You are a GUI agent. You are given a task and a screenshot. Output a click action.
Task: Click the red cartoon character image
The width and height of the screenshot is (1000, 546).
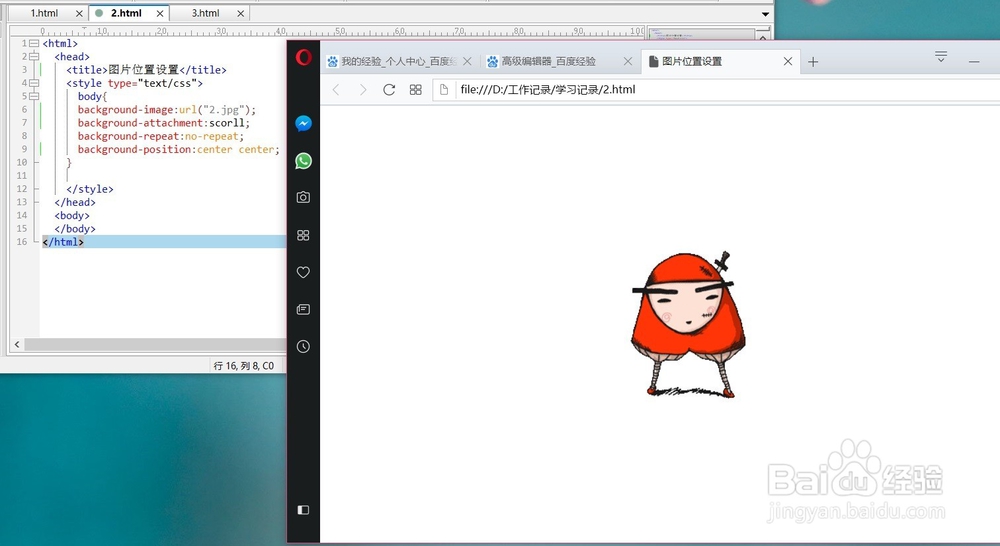[688, 324]
